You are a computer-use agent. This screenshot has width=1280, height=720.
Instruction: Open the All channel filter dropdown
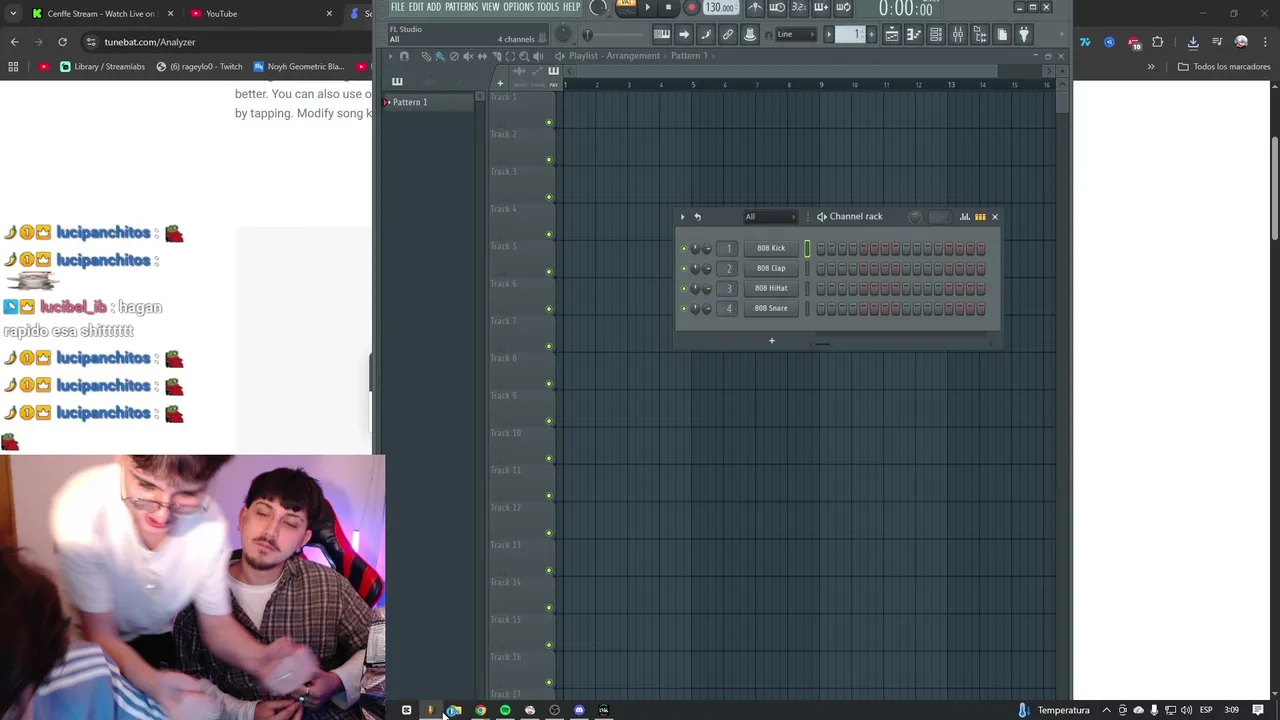point(769,217)
